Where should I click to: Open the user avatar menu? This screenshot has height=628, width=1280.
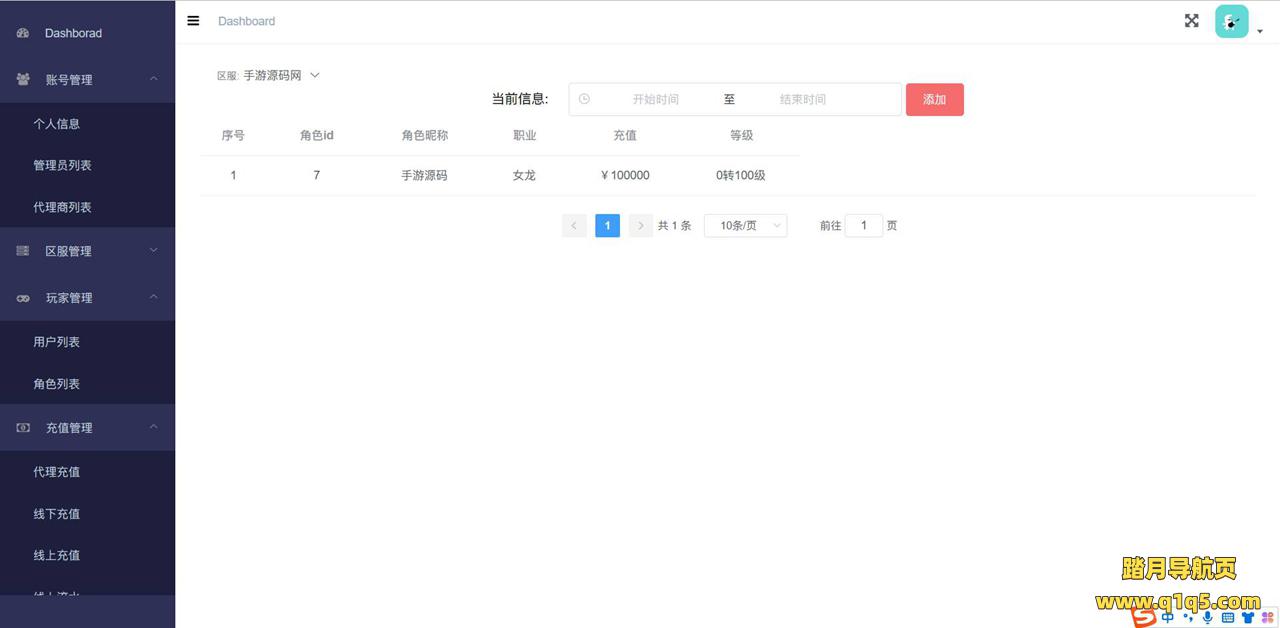(x=1232, y=22)
